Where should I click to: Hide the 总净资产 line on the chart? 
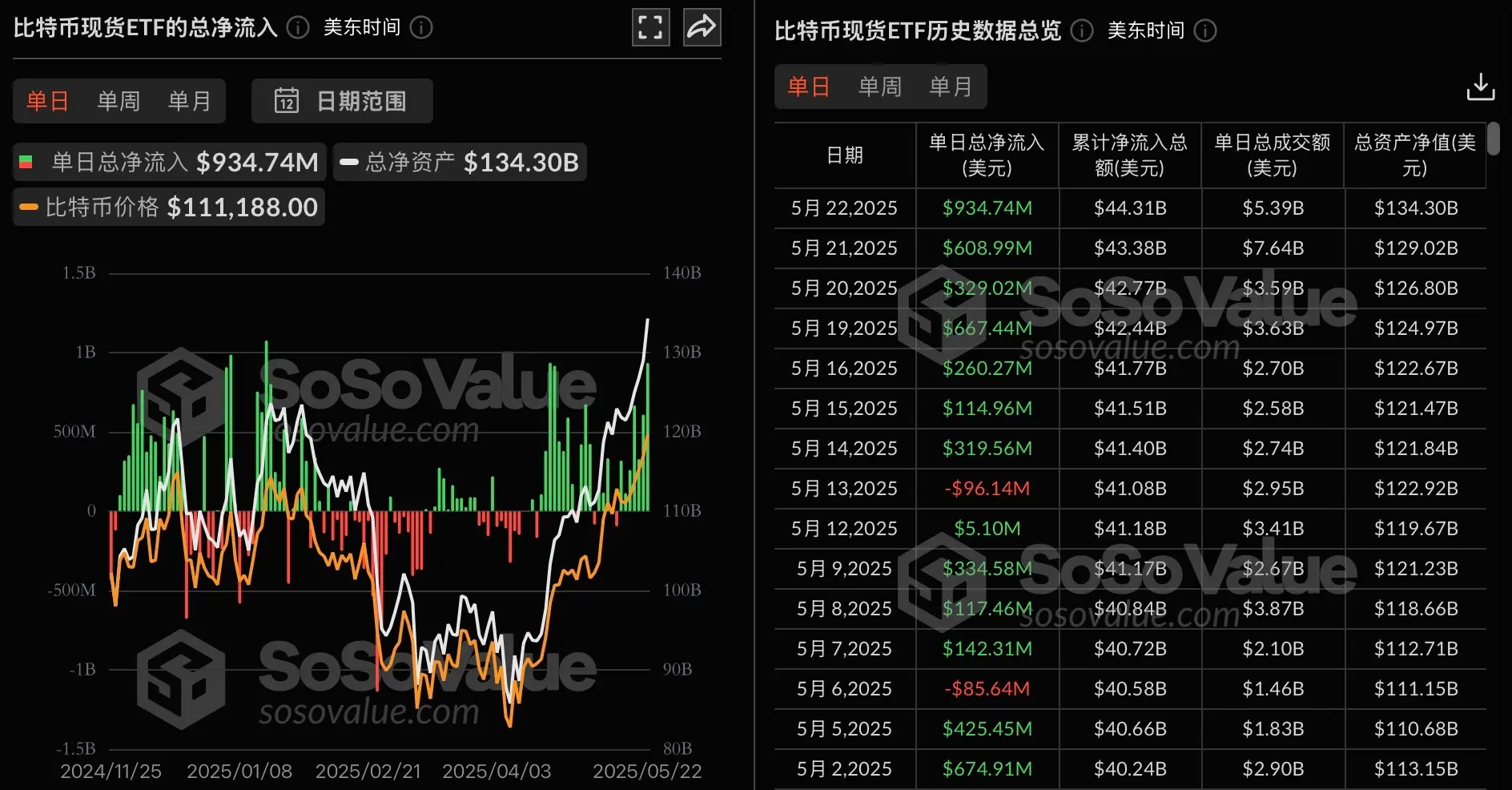(460, 161)
